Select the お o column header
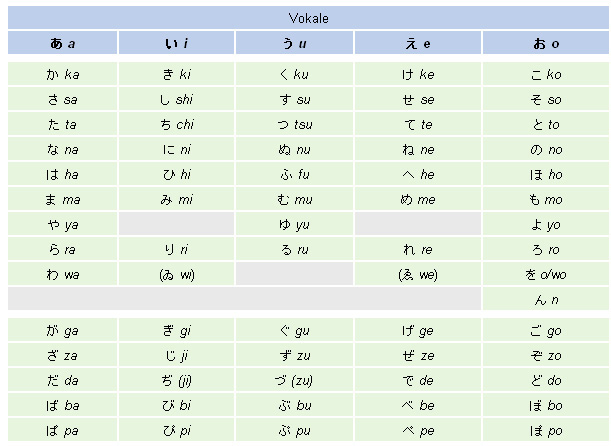The height and width of the screenshot is (446, 611). click(546, 43)
